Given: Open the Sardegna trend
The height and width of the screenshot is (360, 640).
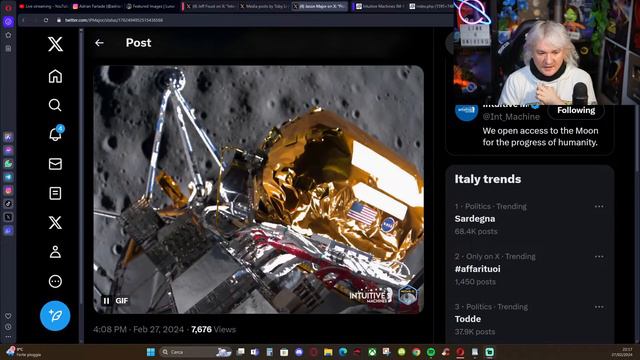Looking at the screenshot, I should [475, 219].
